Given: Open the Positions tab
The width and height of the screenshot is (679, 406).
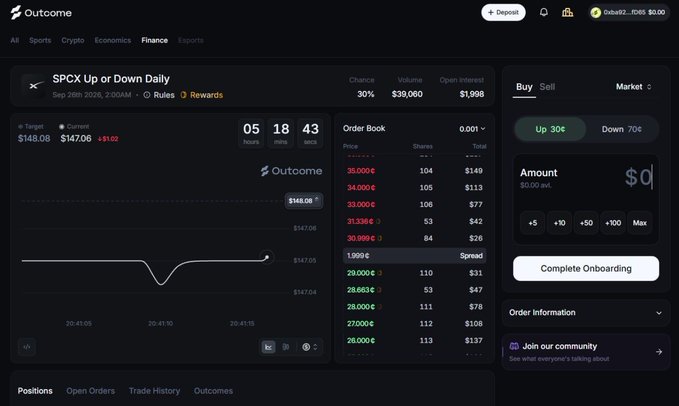Looking at the screenshot, I should (x=35, y=391).
